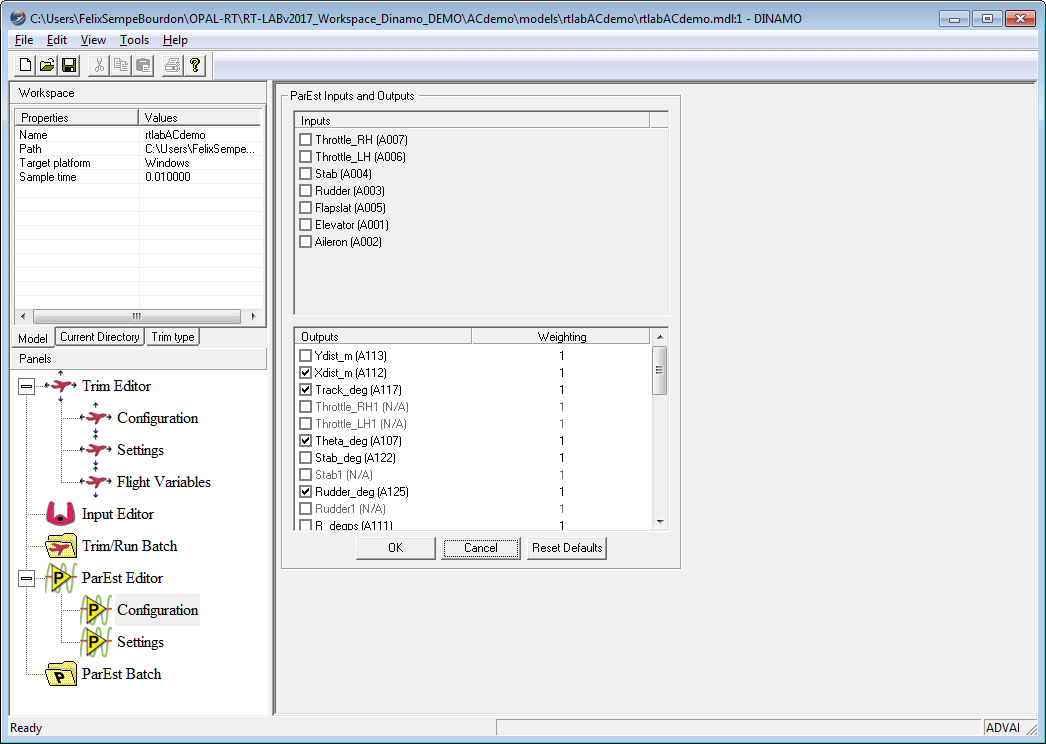Click the Outputs list scroll up arrow
The width and height of the screenshot is (1046, 744).
660,337
